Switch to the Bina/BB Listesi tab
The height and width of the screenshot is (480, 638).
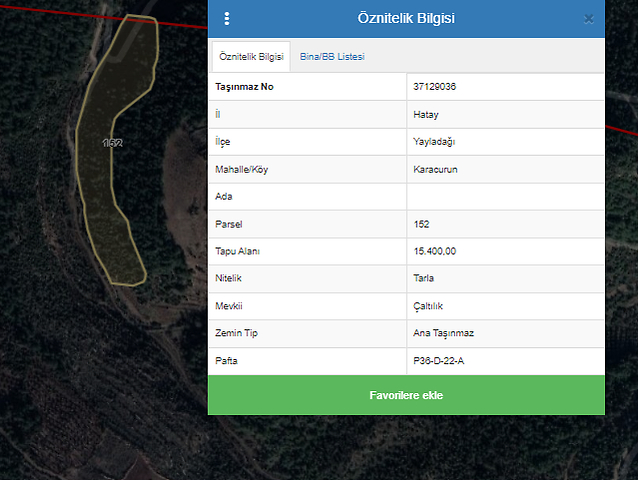pyautogui.click(x=332, y=57)
